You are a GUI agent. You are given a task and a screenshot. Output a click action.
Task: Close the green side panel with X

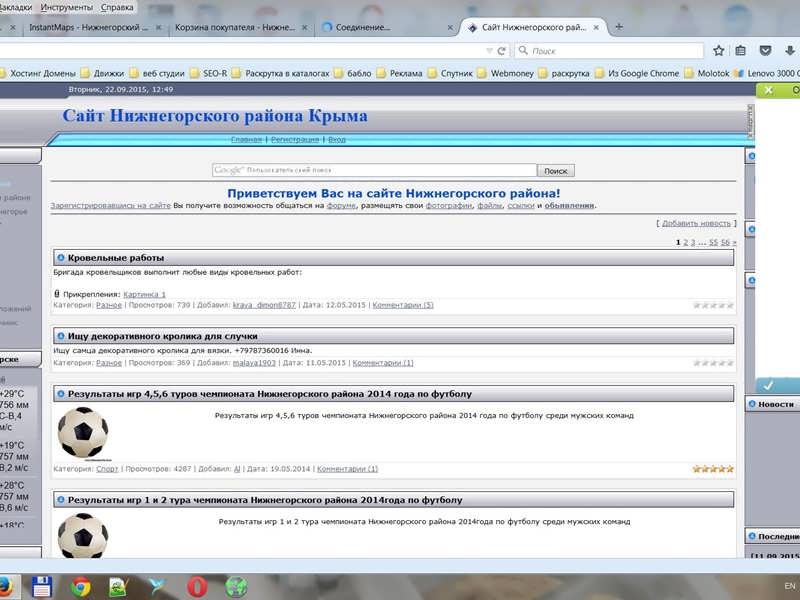click(x=768, y=90)
